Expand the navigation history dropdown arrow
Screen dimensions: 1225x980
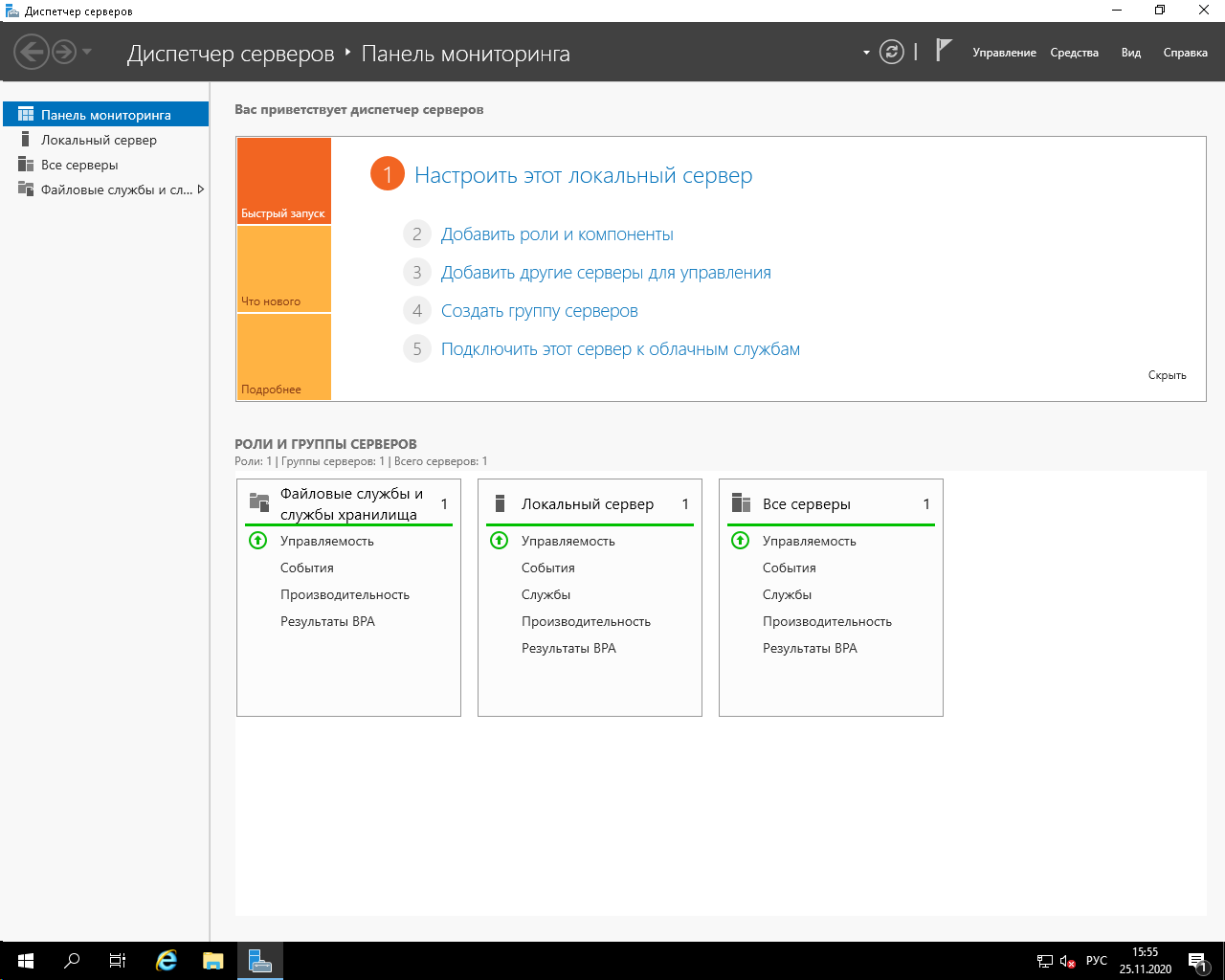pos(87,52)
